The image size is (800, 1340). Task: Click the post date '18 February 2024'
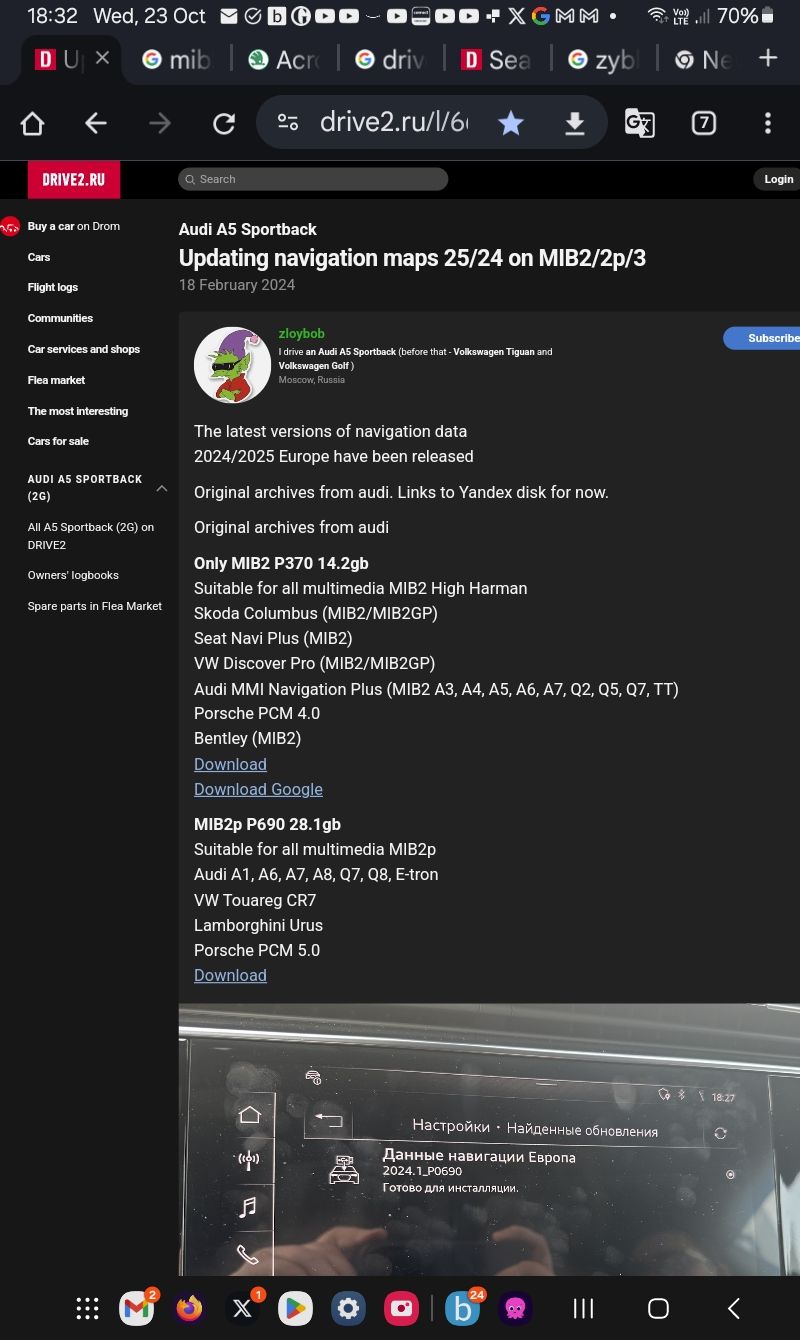(237, 285)
